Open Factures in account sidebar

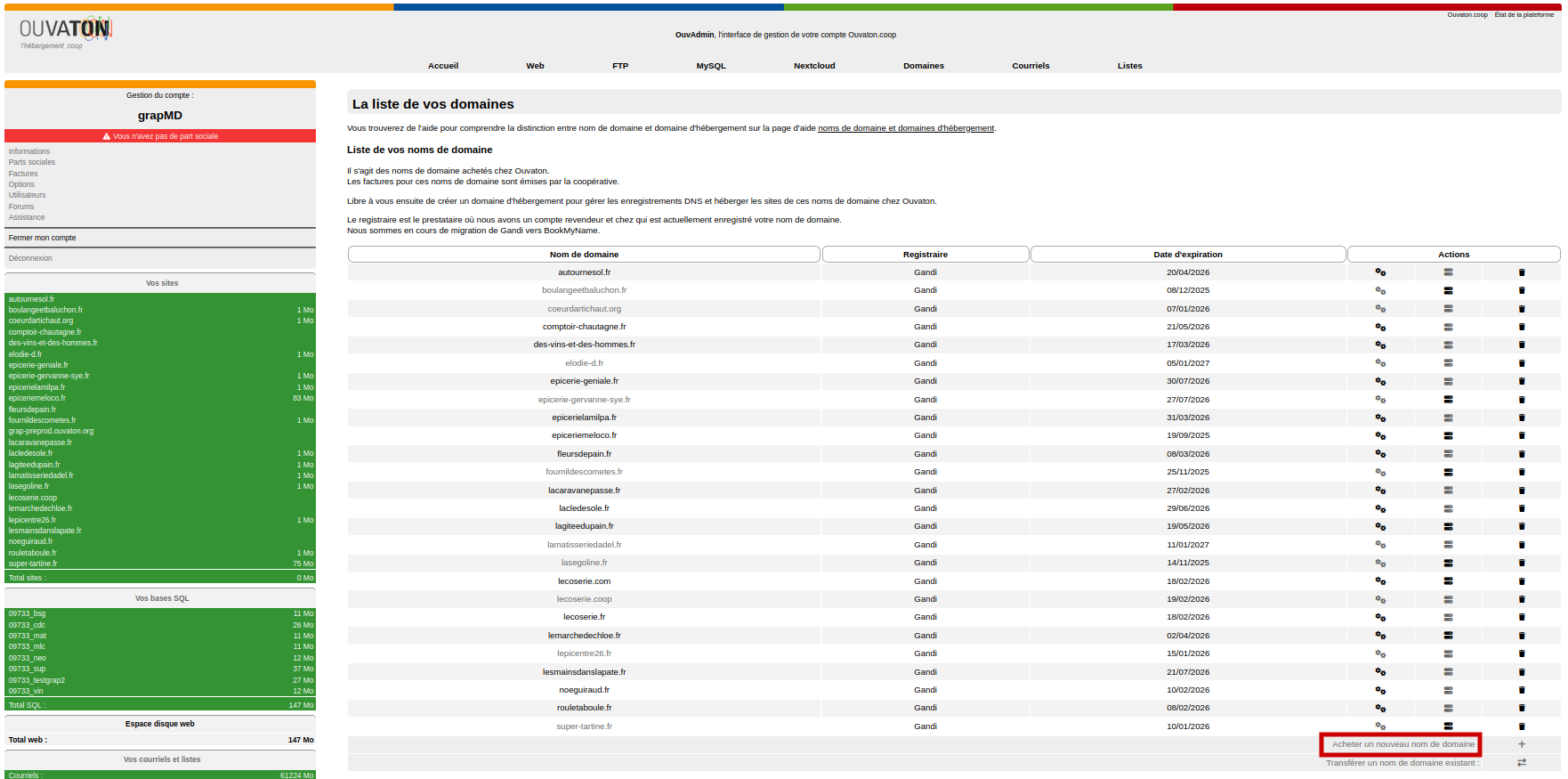[x=23, y=174]
